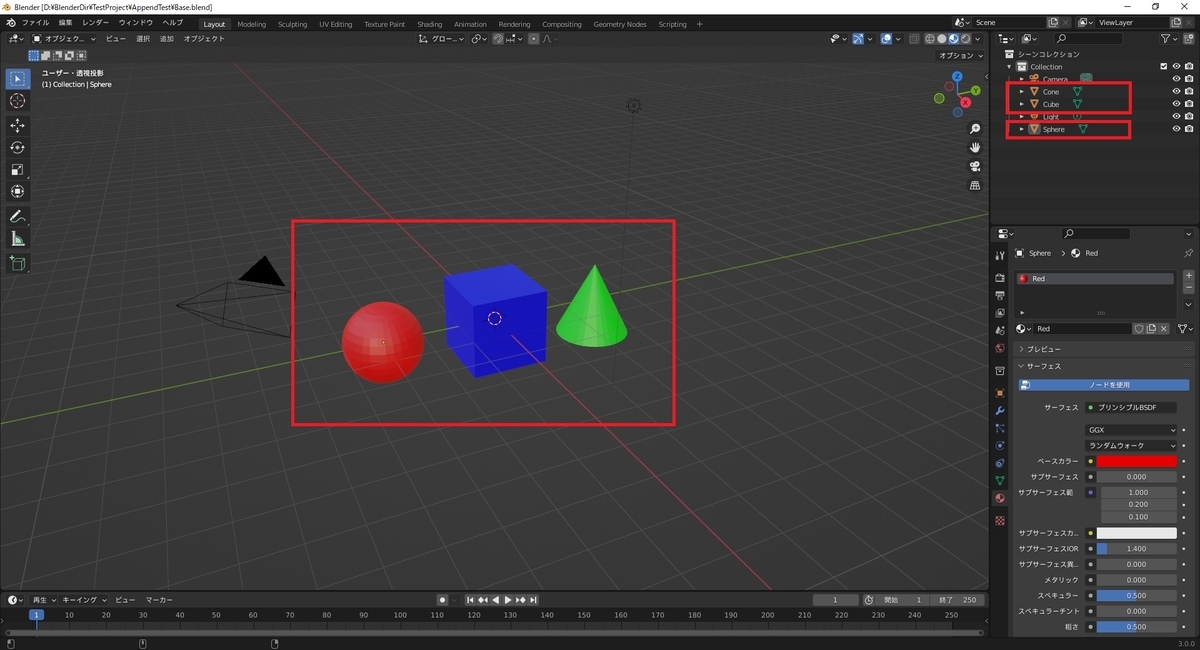Switch to the Shading workspace tab

tap(430, 24)
